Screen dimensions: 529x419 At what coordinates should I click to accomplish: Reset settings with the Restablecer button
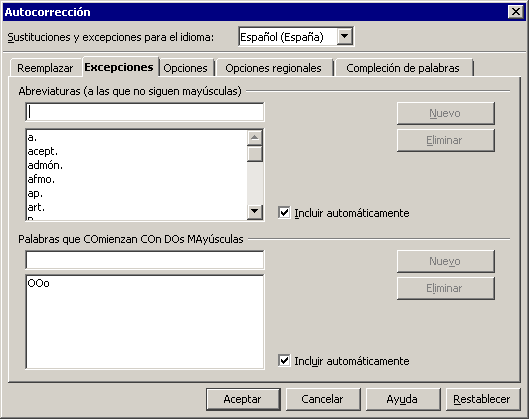coord(482,399)
